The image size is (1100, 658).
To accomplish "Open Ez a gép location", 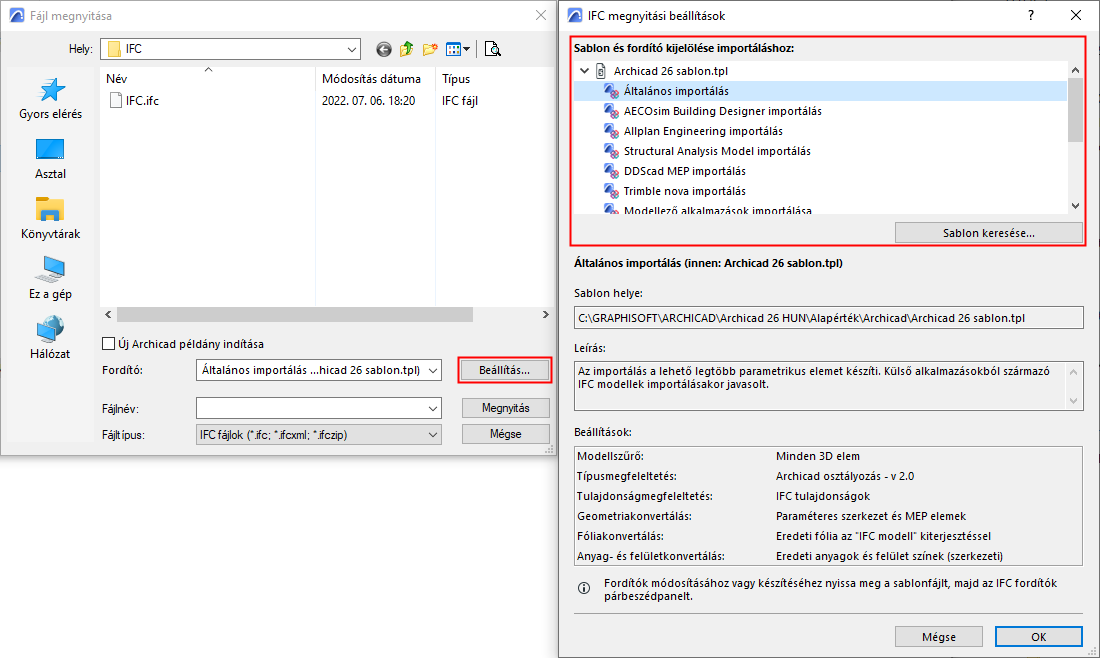I will click(51, 278).
